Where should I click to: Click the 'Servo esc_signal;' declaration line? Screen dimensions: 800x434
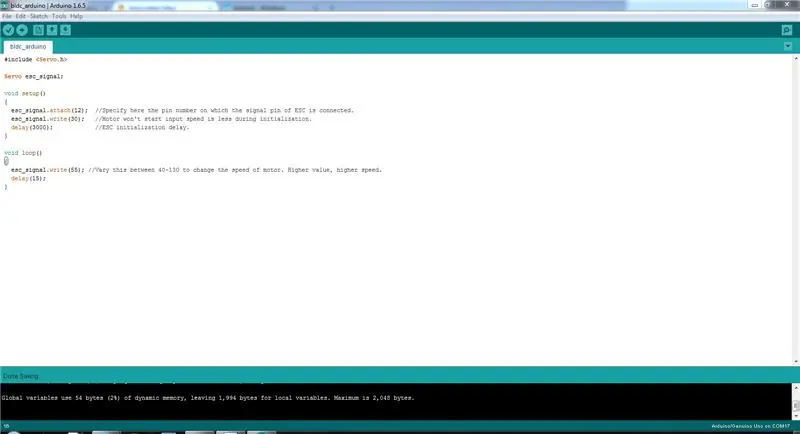pos(34,76)
